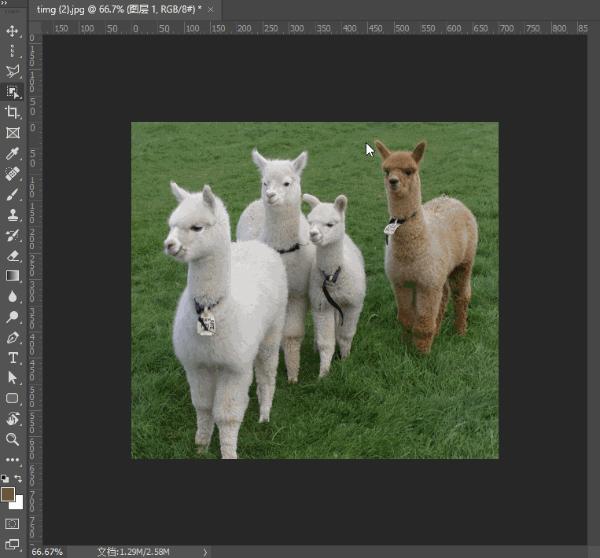
Task: Click the alpaca photo on the canvas
Action: 315,290
